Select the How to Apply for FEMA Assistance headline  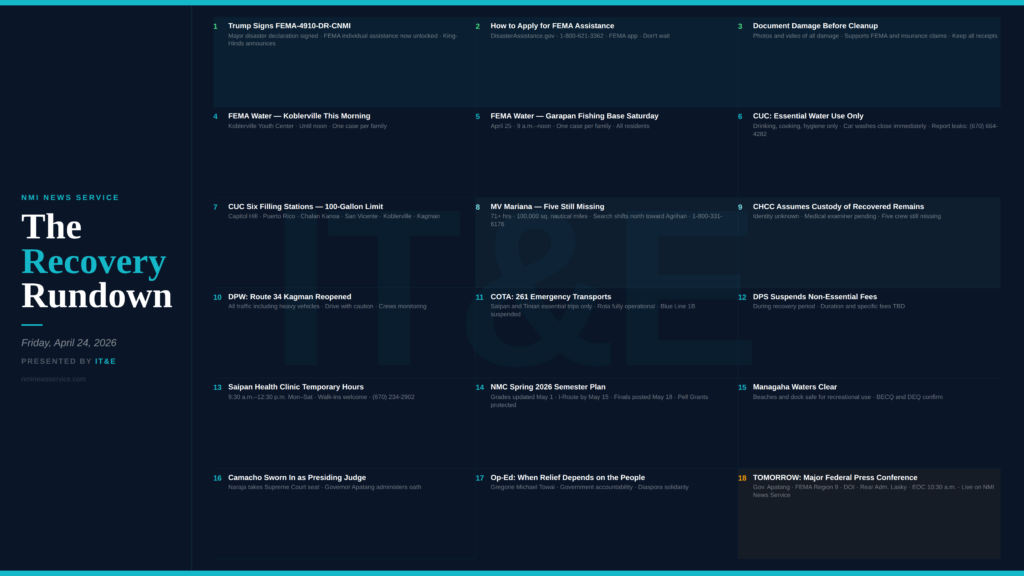[552, 26]
